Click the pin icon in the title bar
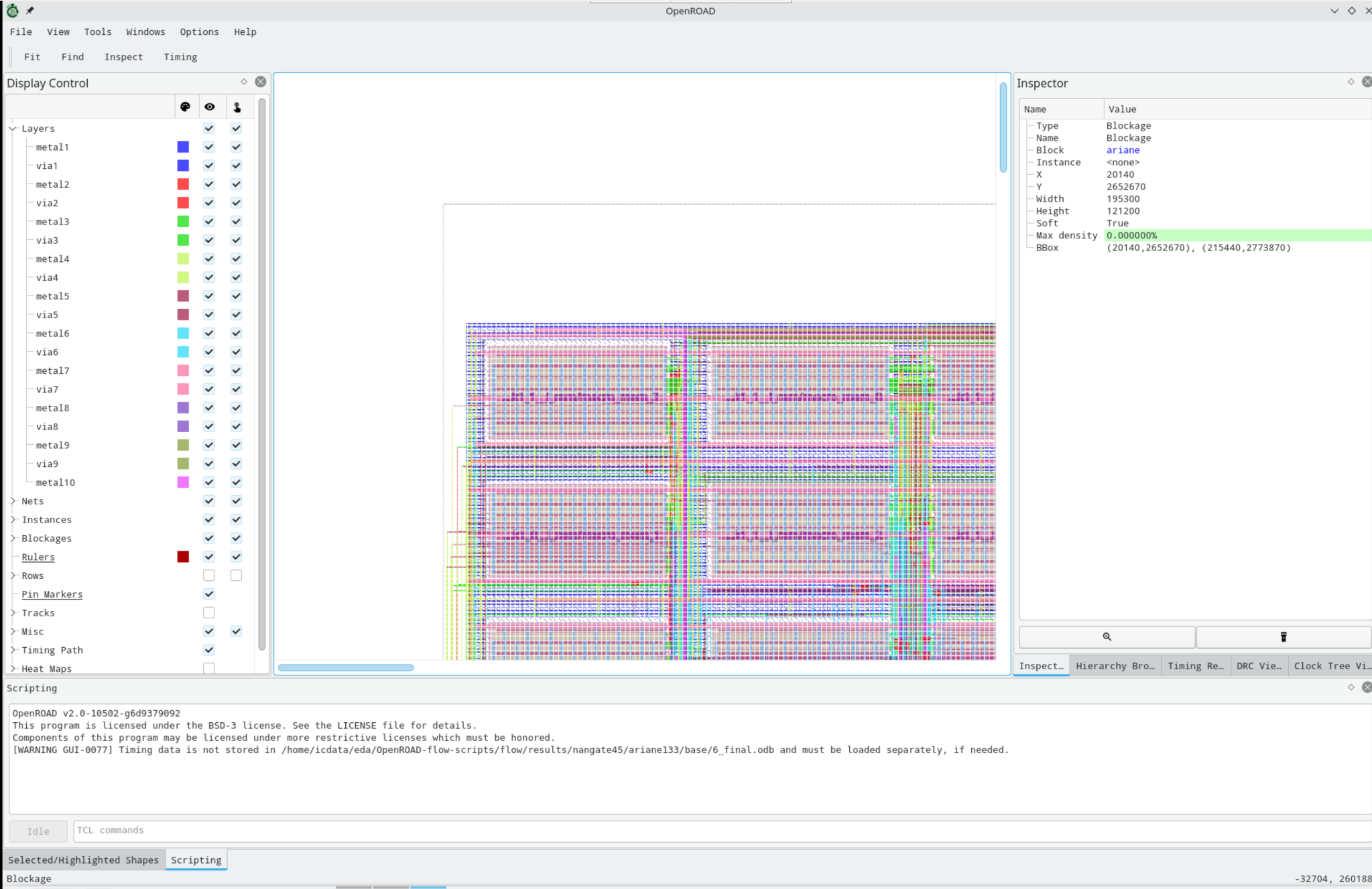The image size is (1372, 889). [x=29, y=10]
